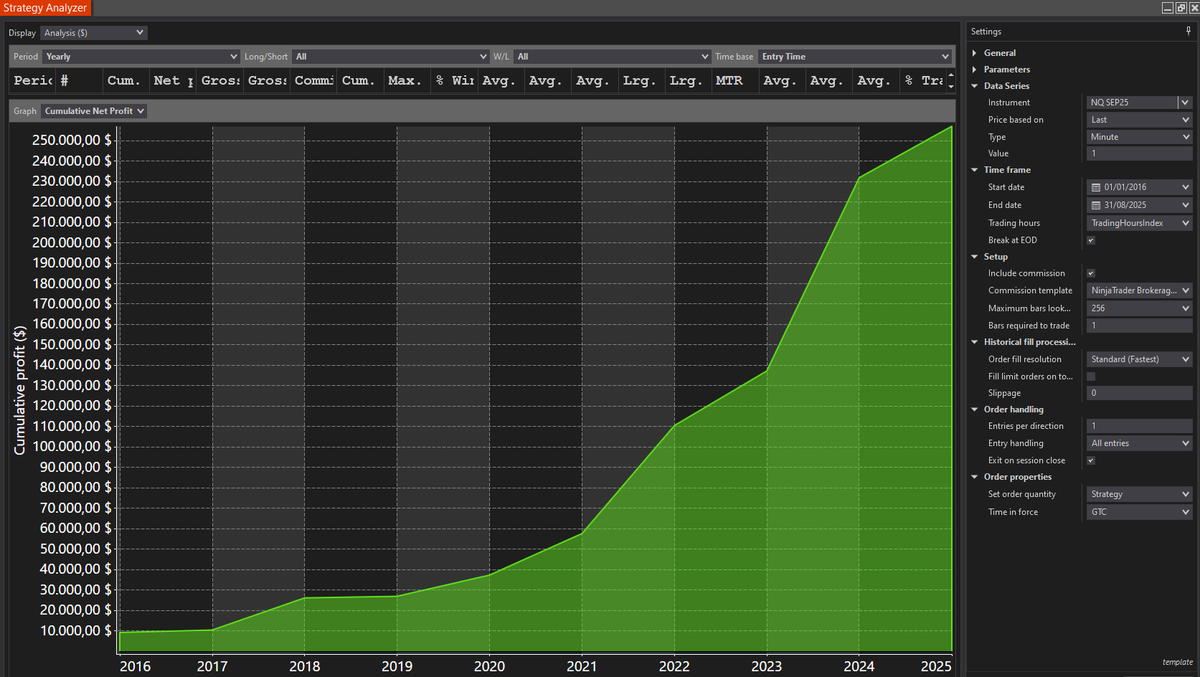Click the template link at the bottom right
The width and height of the screenshot is (1200, 677).
(1177, 662)
